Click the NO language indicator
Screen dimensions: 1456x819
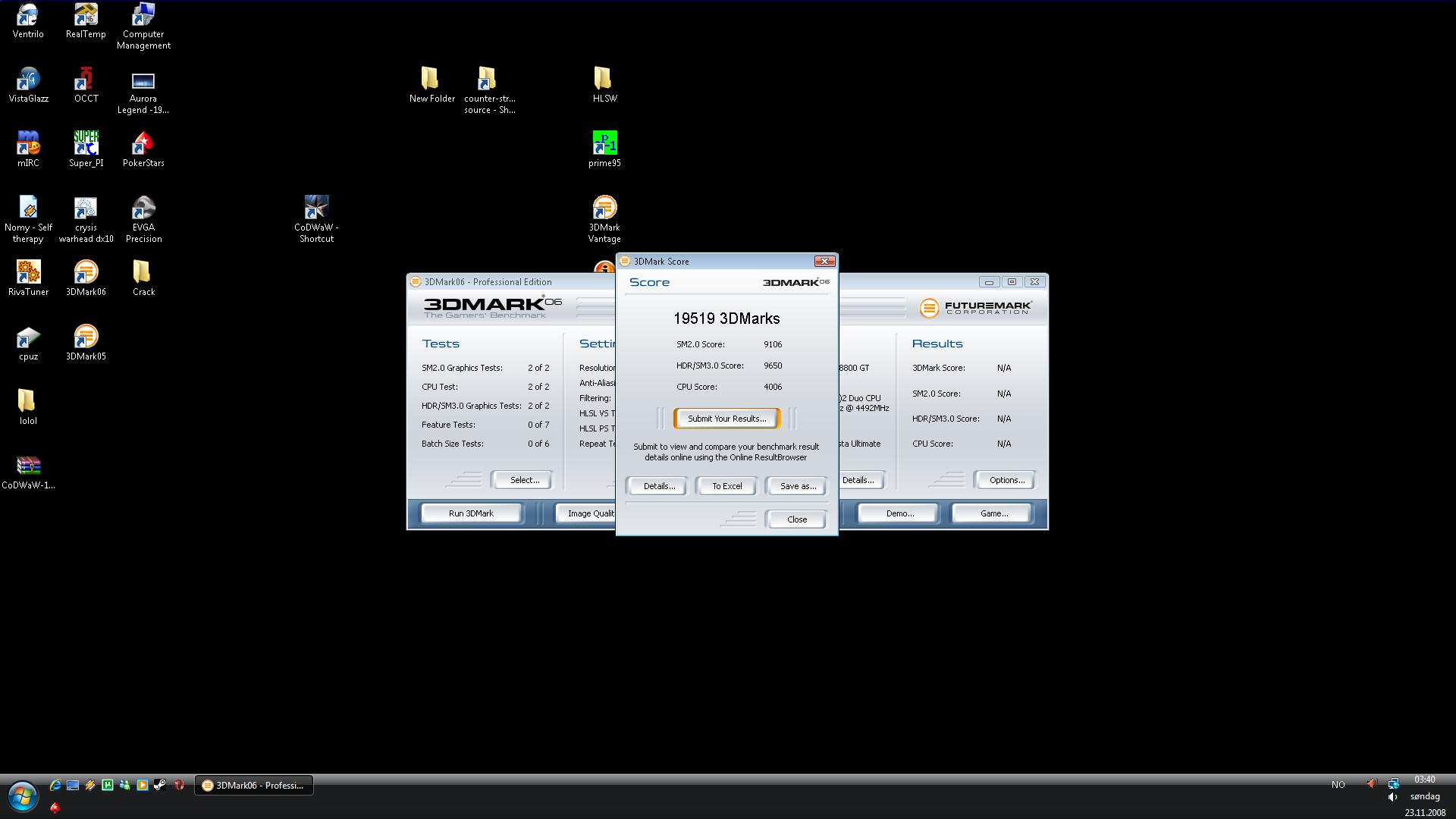pyautogui.click(x=1338, y=785)
